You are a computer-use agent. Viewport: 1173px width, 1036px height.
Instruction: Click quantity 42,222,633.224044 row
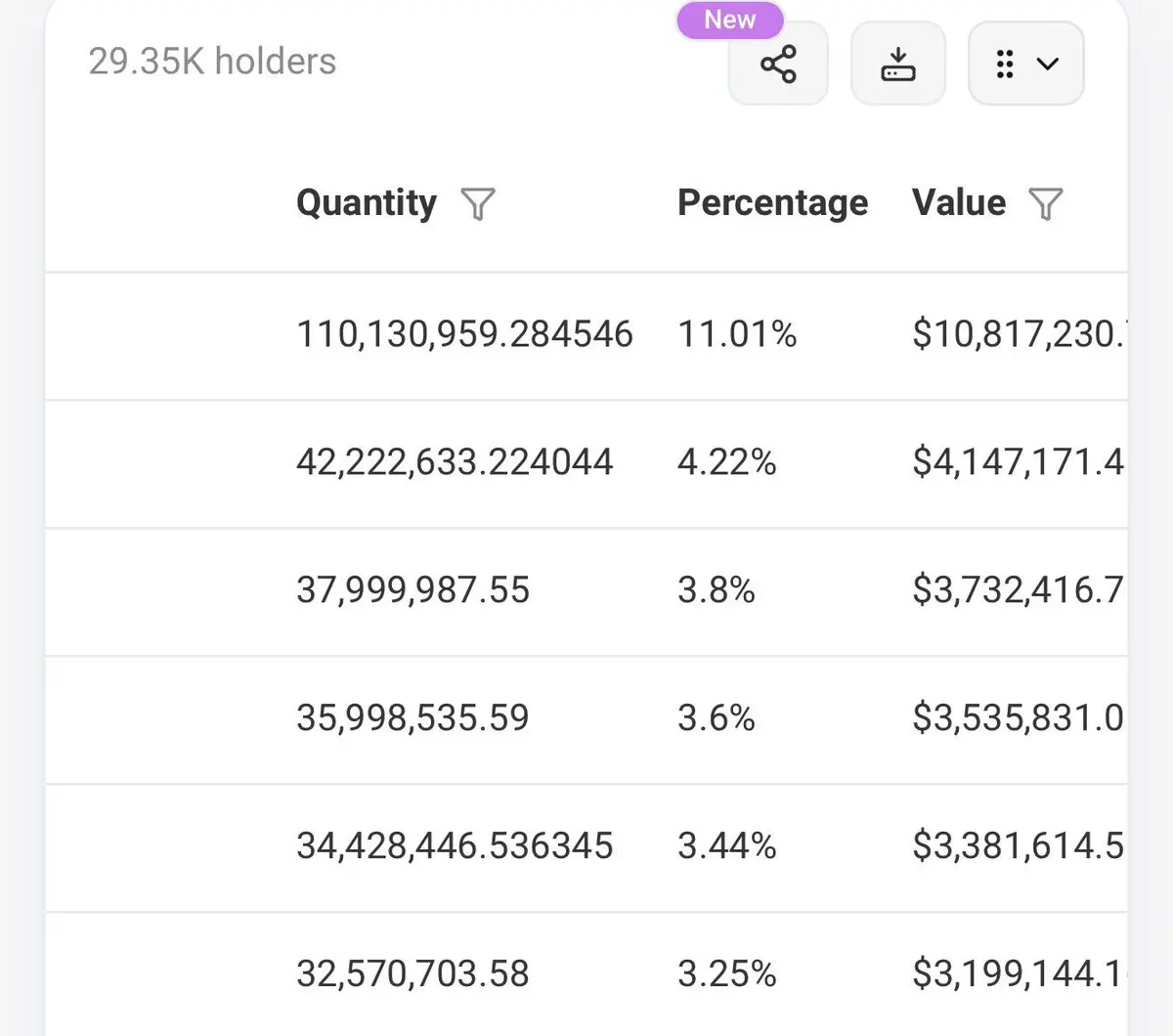coord(455,462)
